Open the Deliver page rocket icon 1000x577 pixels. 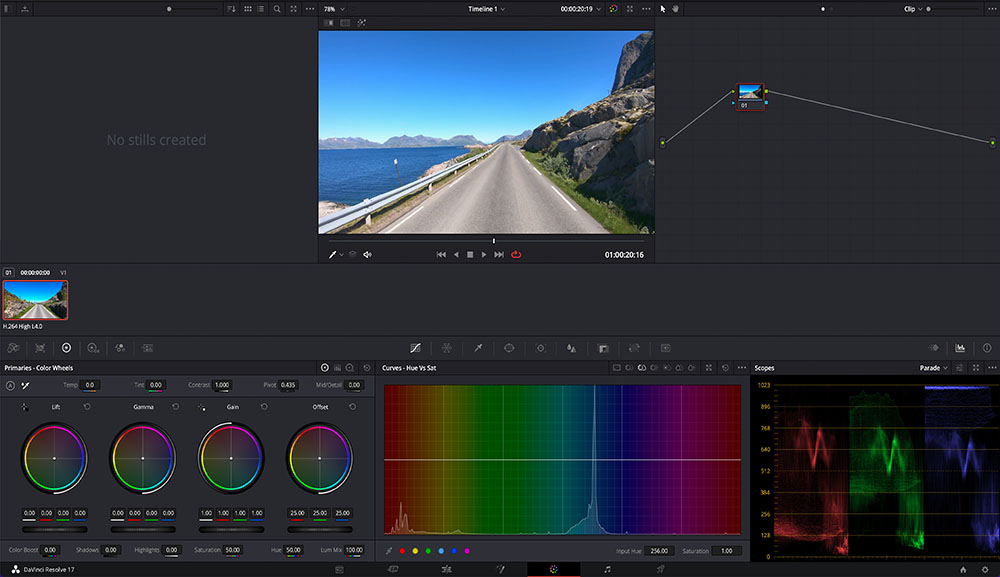pyautogui.click(x=660, y=569)
